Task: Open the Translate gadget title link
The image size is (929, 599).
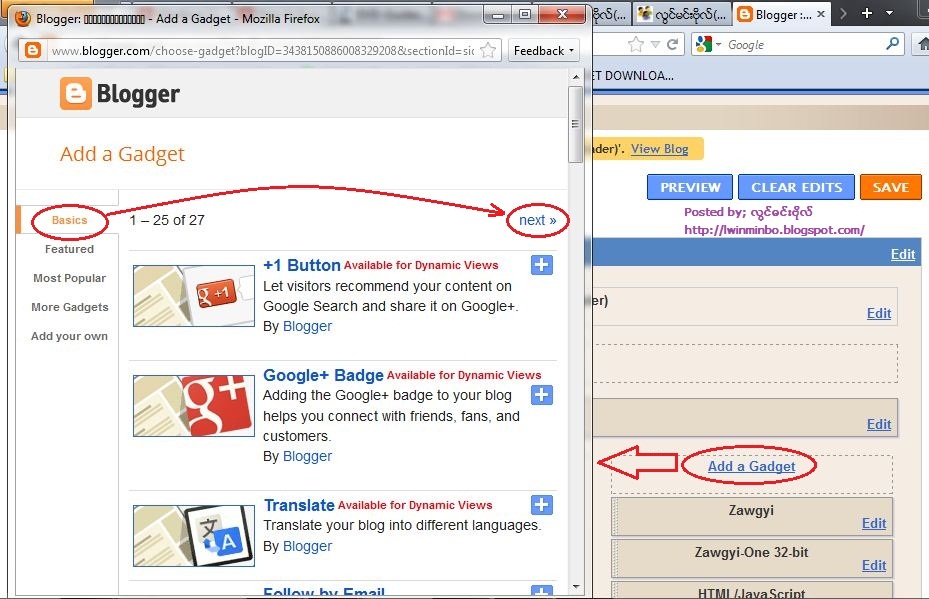Action: click(x=299, y=505)
